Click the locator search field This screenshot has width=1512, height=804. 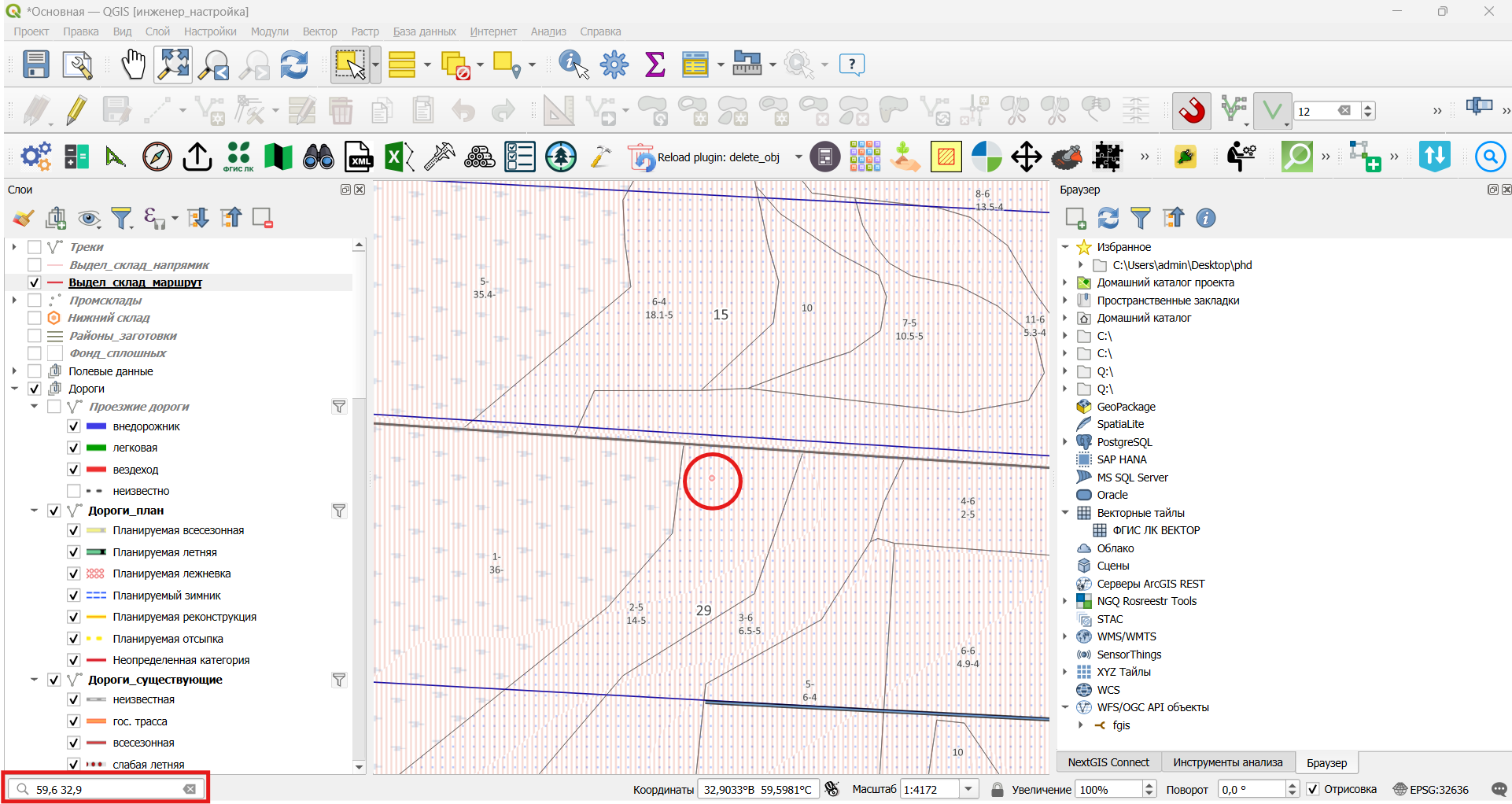[x=106, y=789]
